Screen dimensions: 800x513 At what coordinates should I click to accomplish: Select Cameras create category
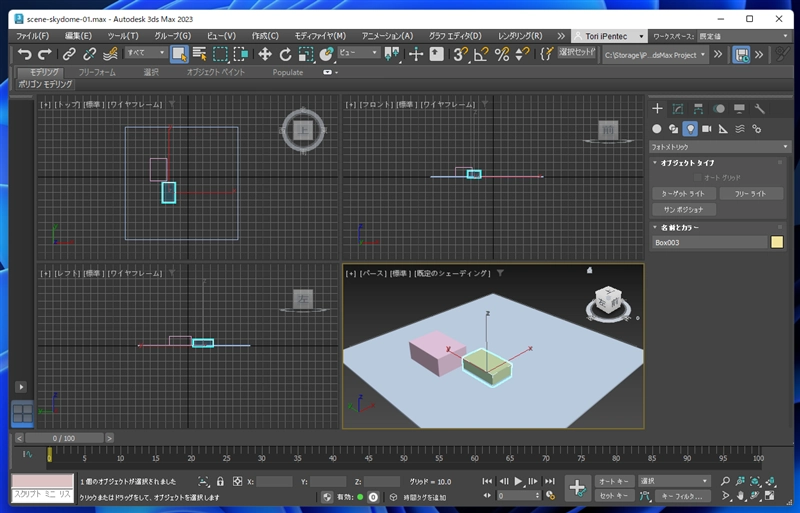707,129
